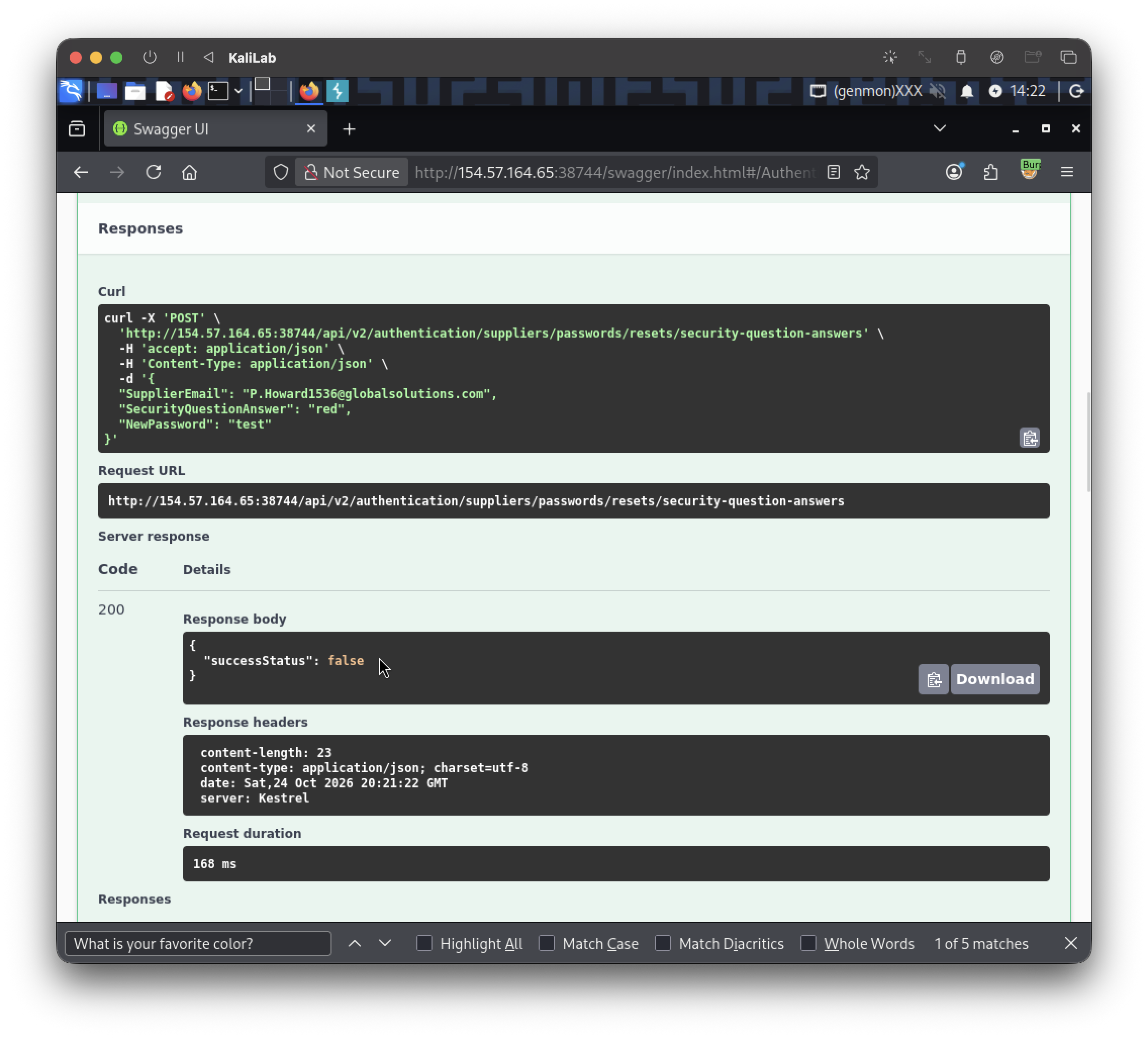Copy the response body to clipboard
Viewport: 1148px width, 1038px height.
933,679
